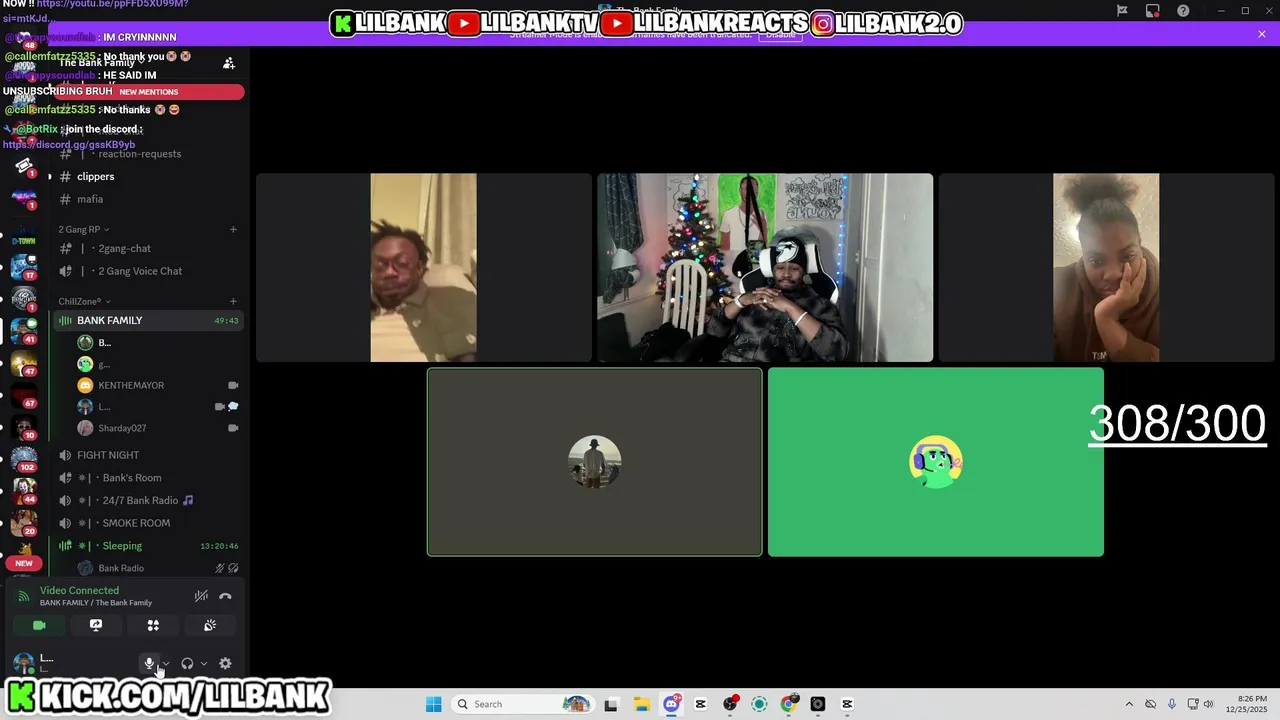Open Discord from the taskbar
1280x720 pixels.
[x=672, y=704]
